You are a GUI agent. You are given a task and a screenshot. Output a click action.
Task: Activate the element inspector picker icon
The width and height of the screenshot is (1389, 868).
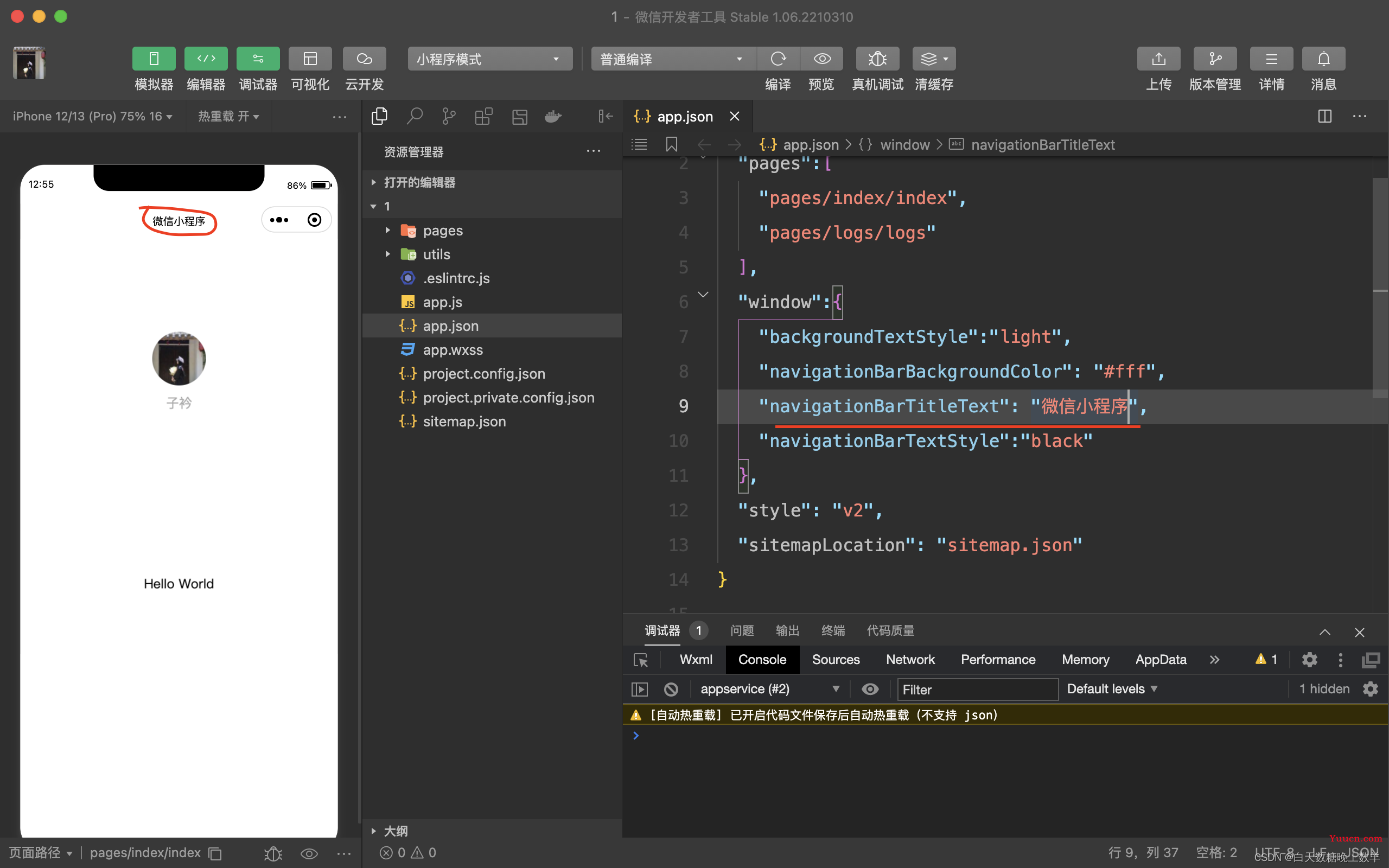tap(641, 660)
